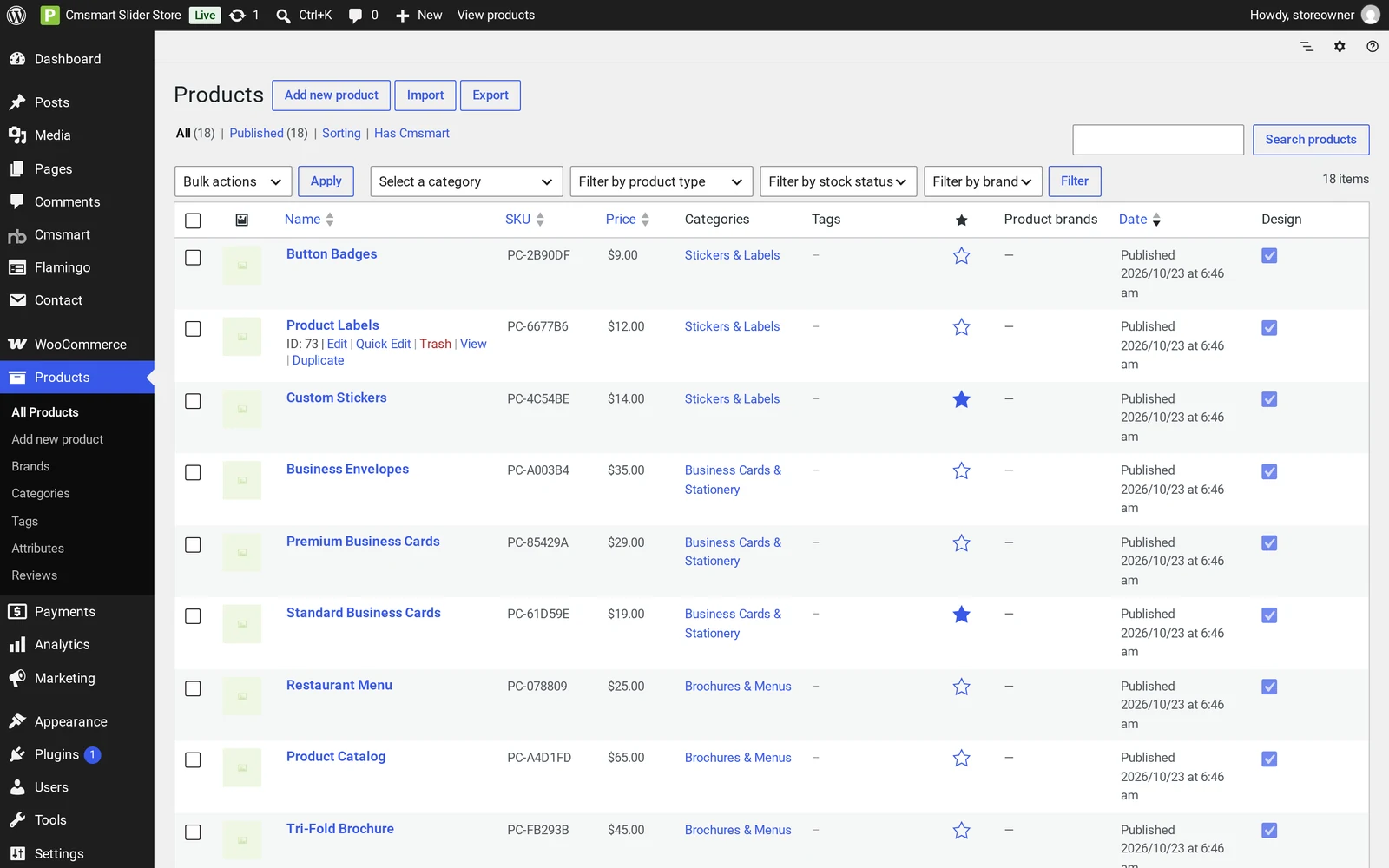Open Filter by stock status dropdown
Screen dimensions: 1389x868
tap(839, 181)
